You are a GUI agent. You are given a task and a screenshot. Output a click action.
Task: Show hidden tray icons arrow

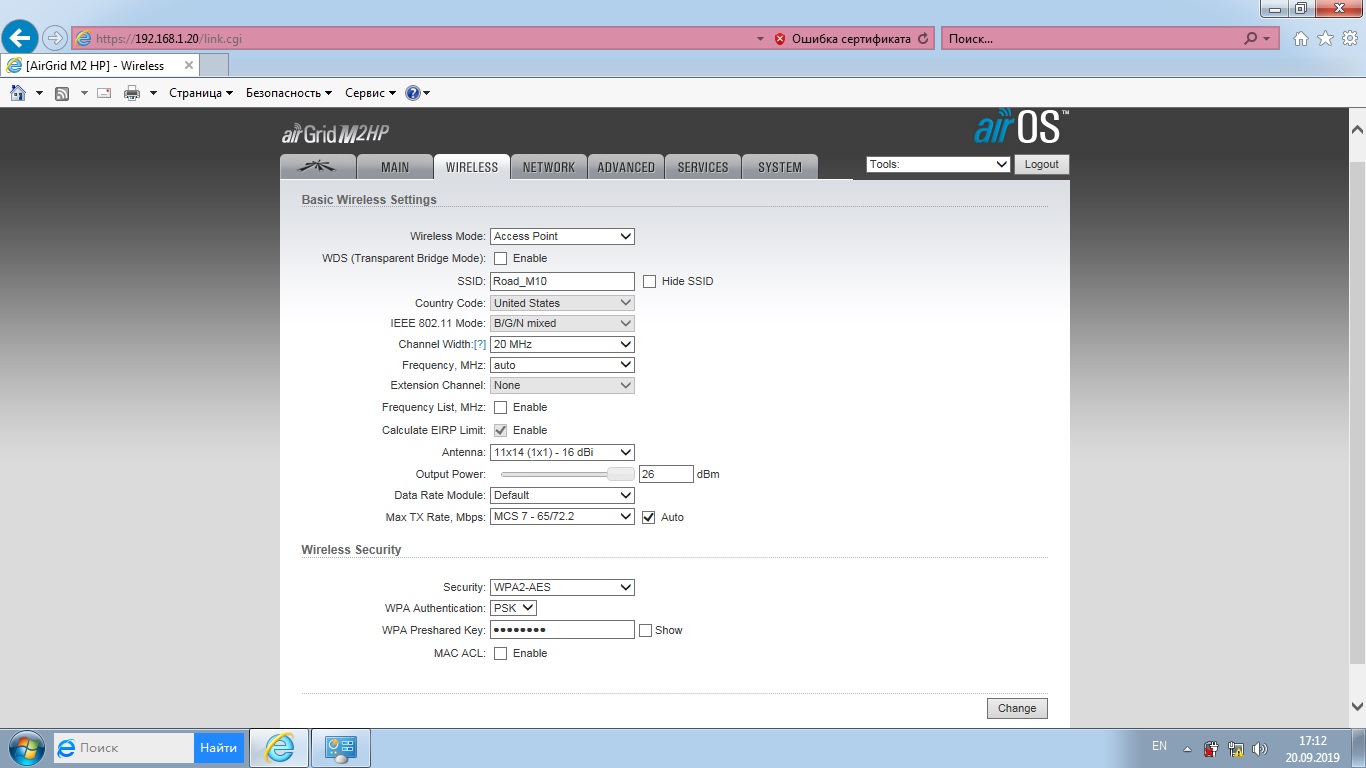[1187, 748]
